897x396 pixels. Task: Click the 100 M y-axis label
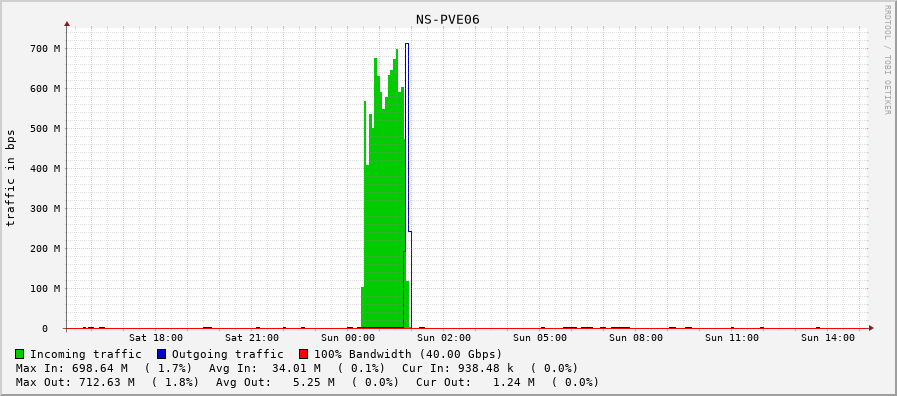(45, 289)
